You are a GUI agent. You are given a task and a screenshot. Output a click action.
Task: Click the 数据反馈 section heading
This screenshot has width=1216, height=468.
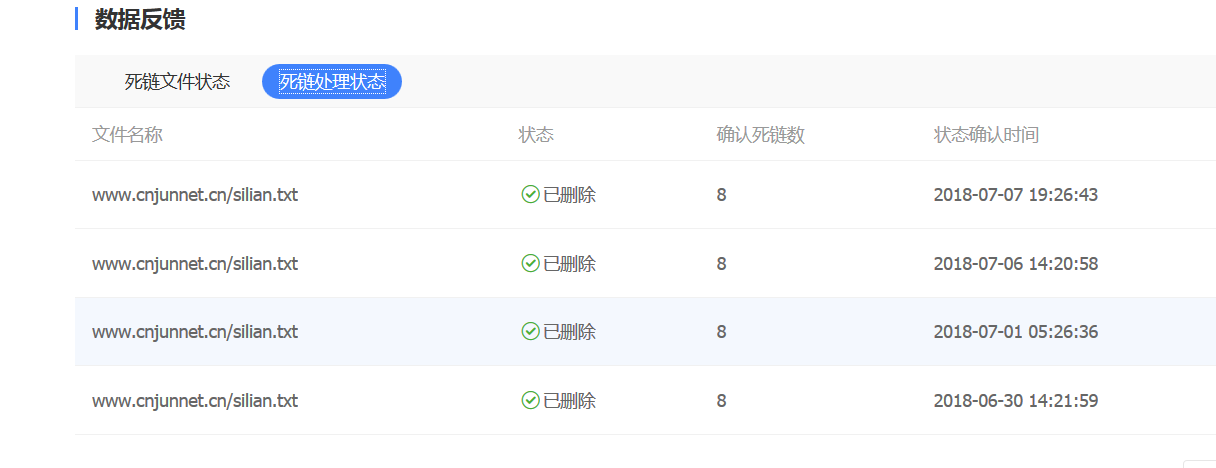click(x=140, y=19)
